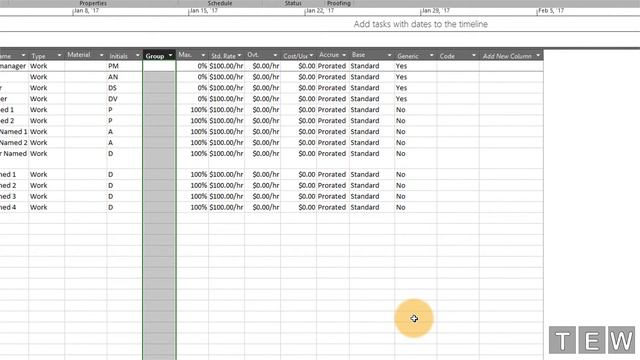Screen dimensions: 640x360
Task: Click the Add New Column header
Action: point(507,56)
